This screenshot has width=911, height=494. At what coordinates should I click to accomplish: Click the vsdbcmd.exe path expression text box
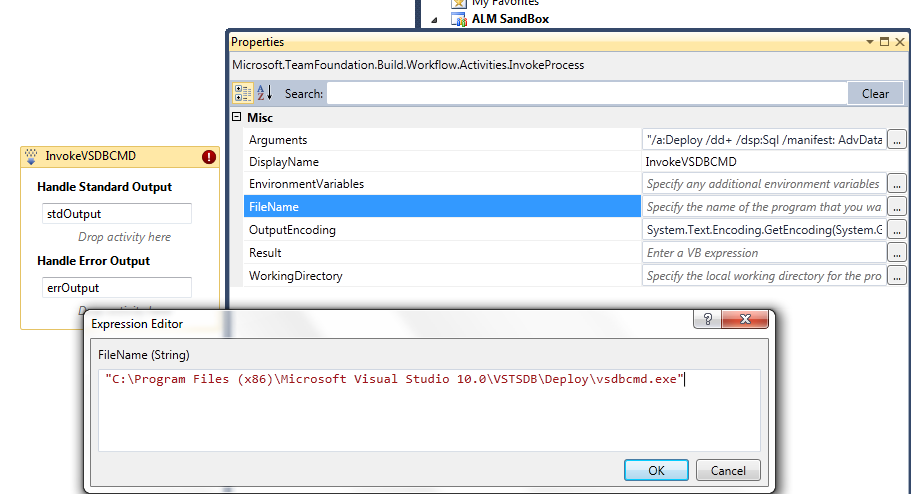(429, 410)
